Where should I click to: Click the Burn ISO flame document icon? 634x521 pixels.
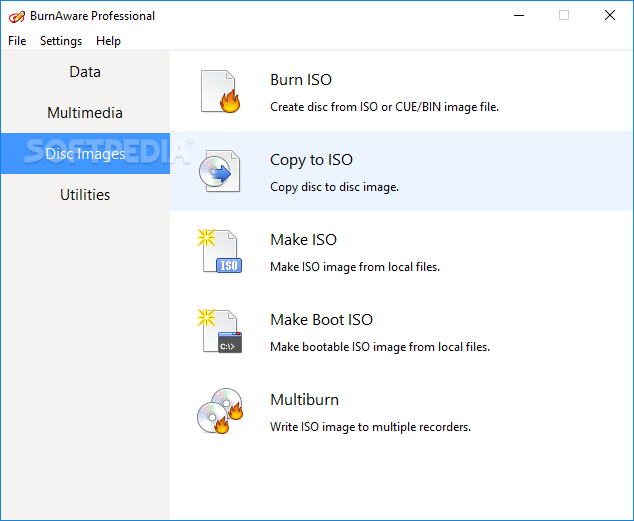220,91
